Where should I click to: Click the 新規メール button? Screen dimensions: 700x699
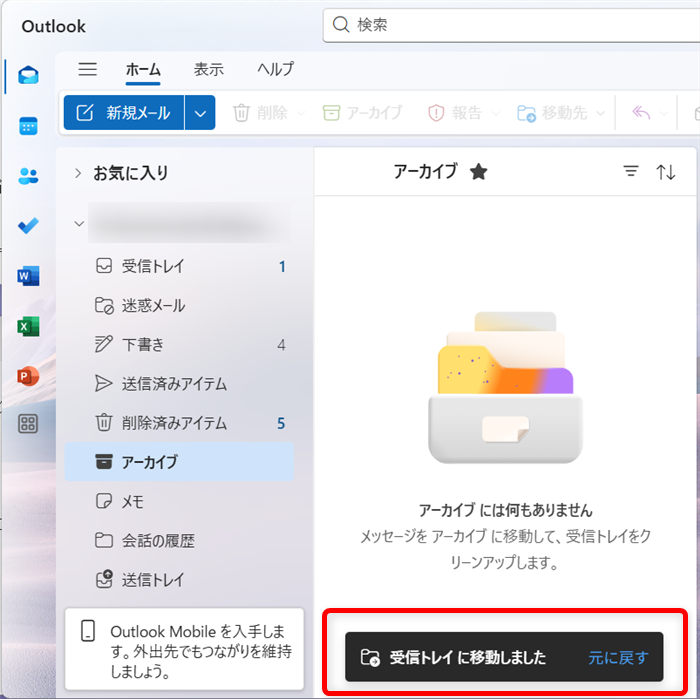coord(124,113)
